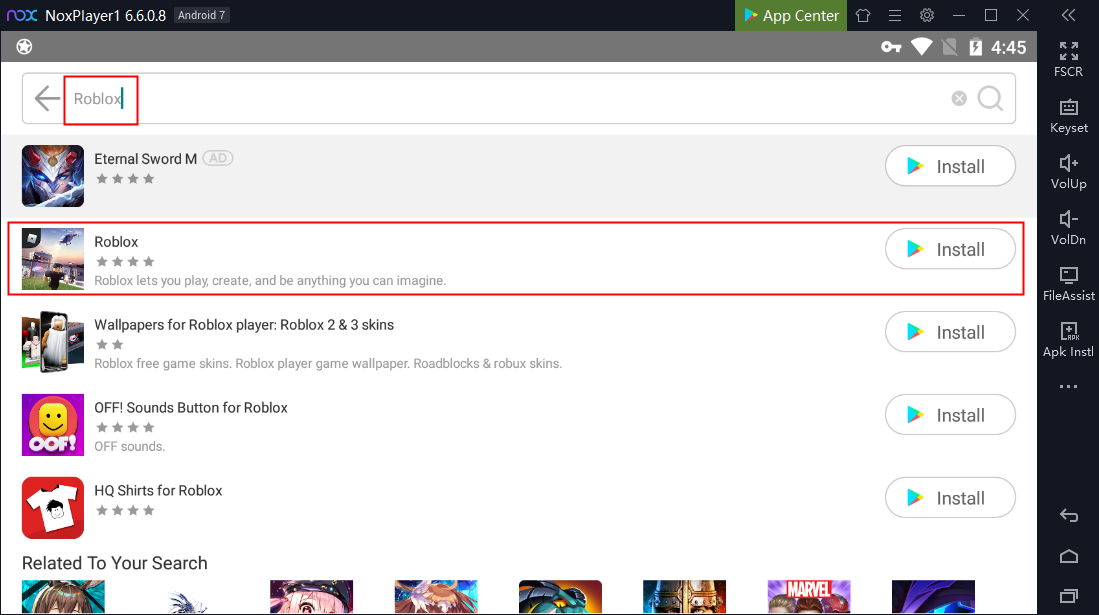This screenshot has height=615, width=1099.
Task: Click the 'Related To Your Search' heading
Action: 114,563
